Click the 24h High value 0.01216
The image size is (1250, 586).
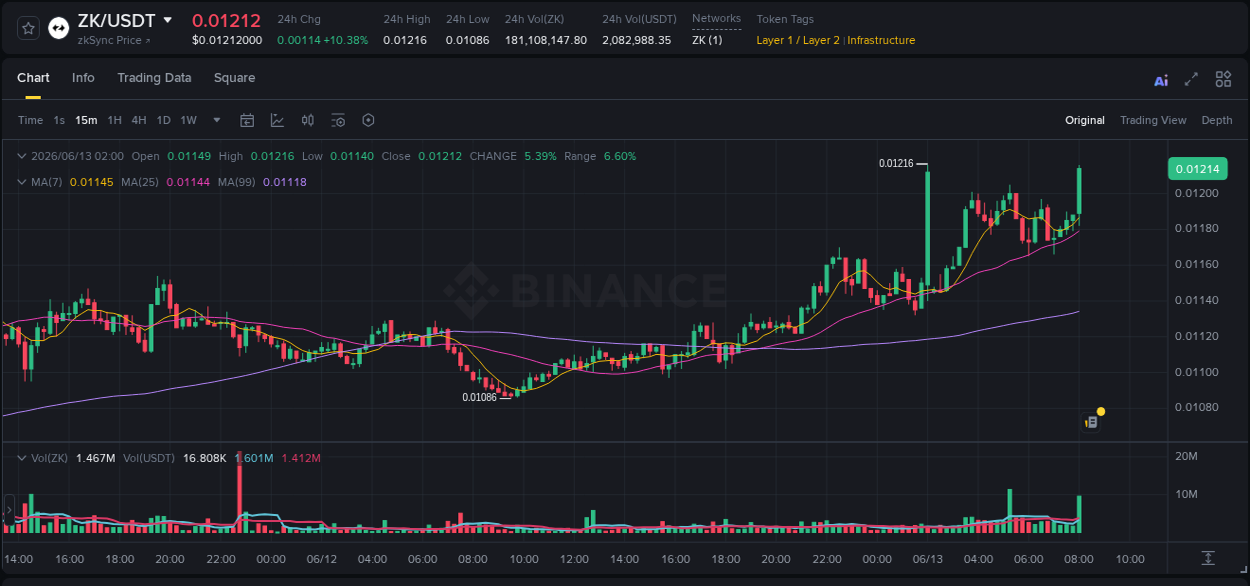[x=404, y=40]
